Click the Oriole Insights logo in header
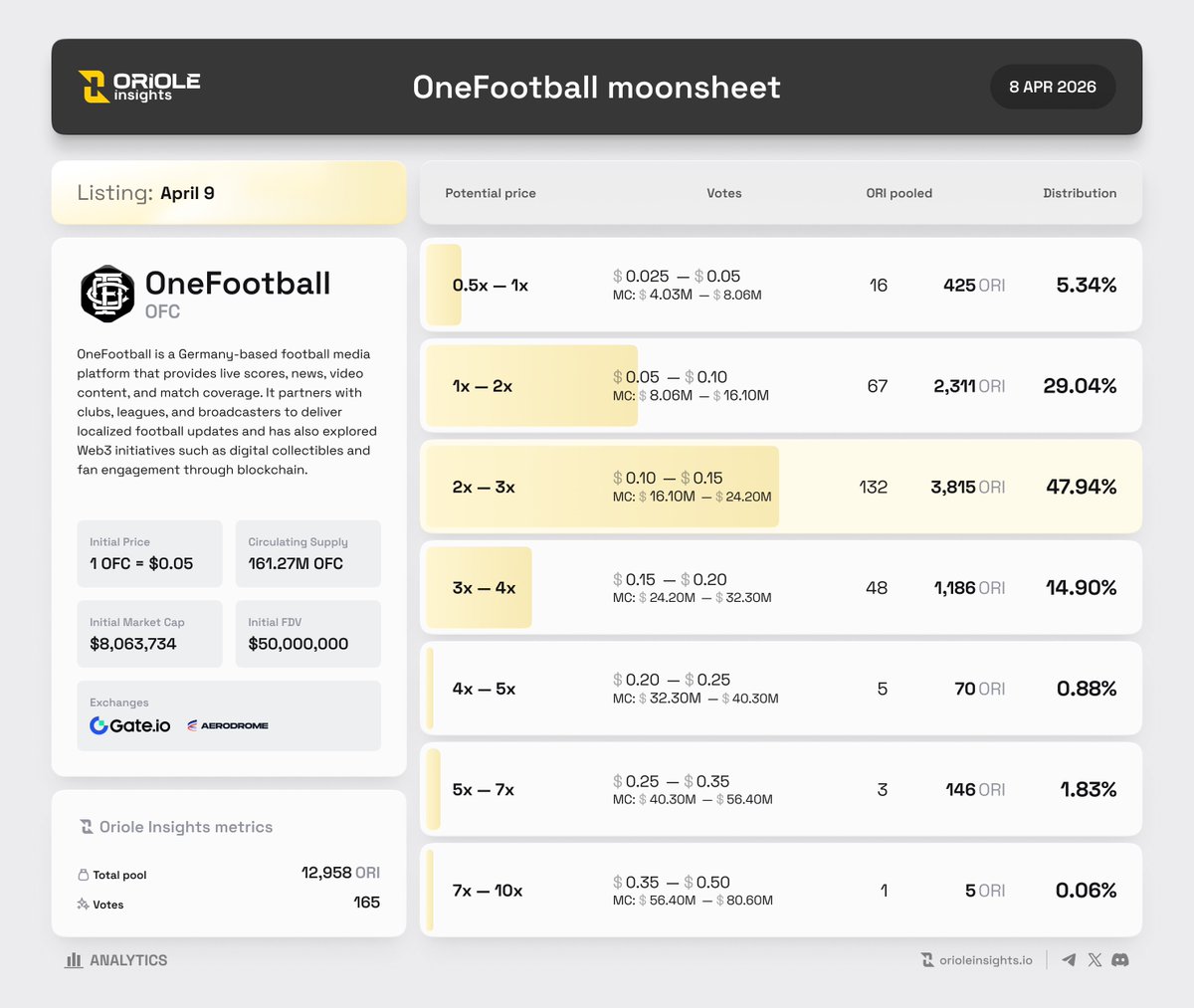 point(139,87)
